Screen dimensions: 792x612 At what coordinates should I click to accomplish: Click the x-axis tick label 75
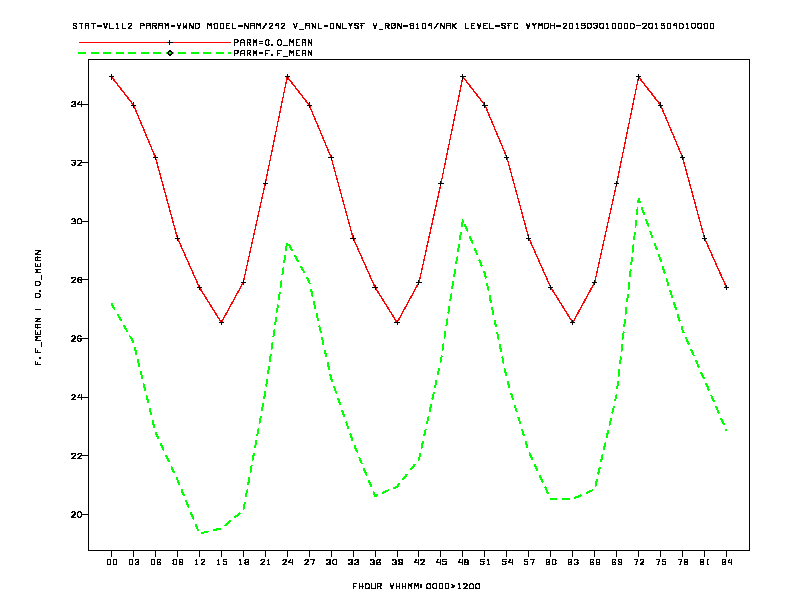point(661,562)
